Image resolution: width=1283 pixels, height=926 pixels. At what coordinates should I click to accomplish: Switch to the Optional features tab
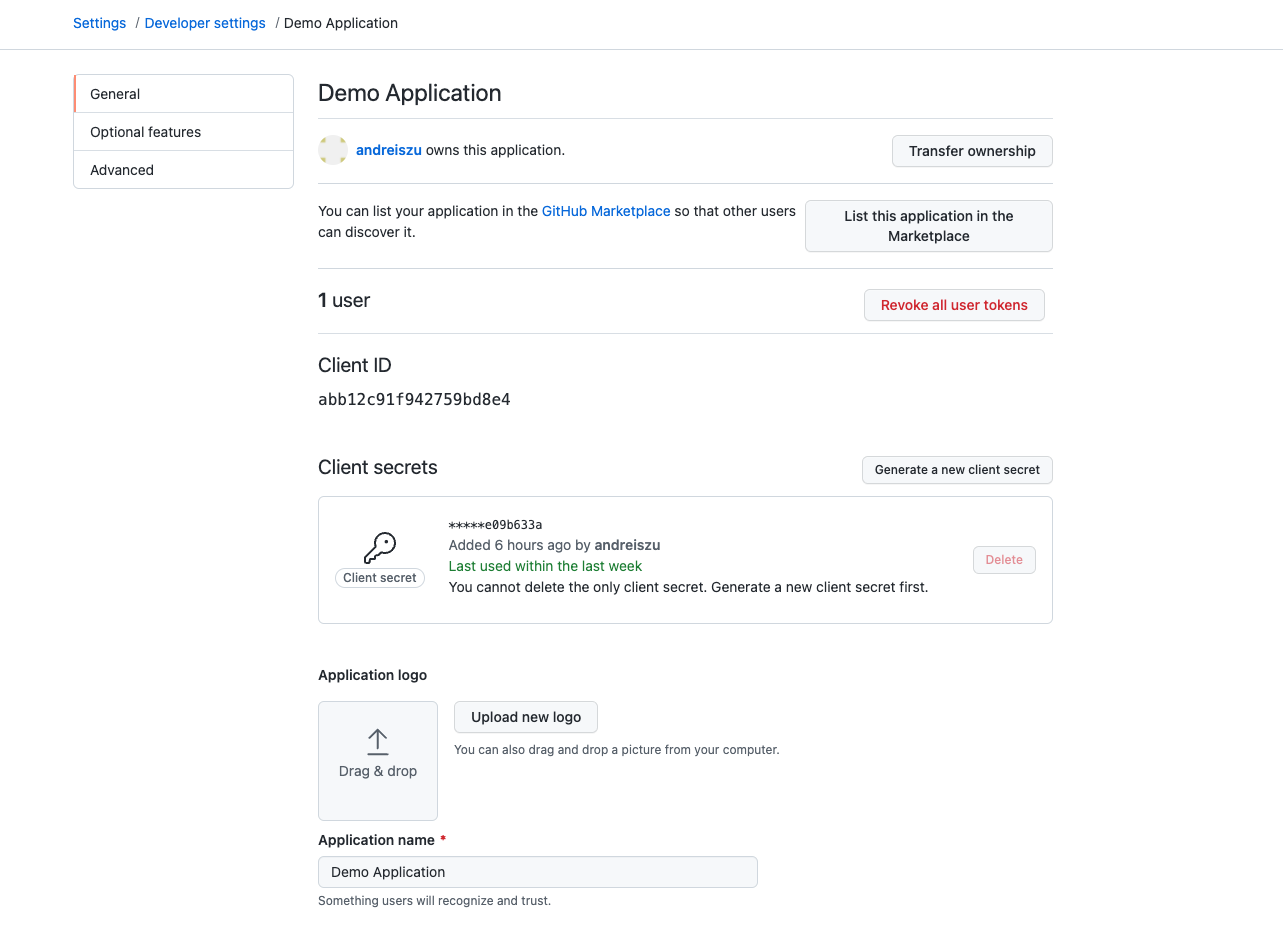click(x=184, y=132)
